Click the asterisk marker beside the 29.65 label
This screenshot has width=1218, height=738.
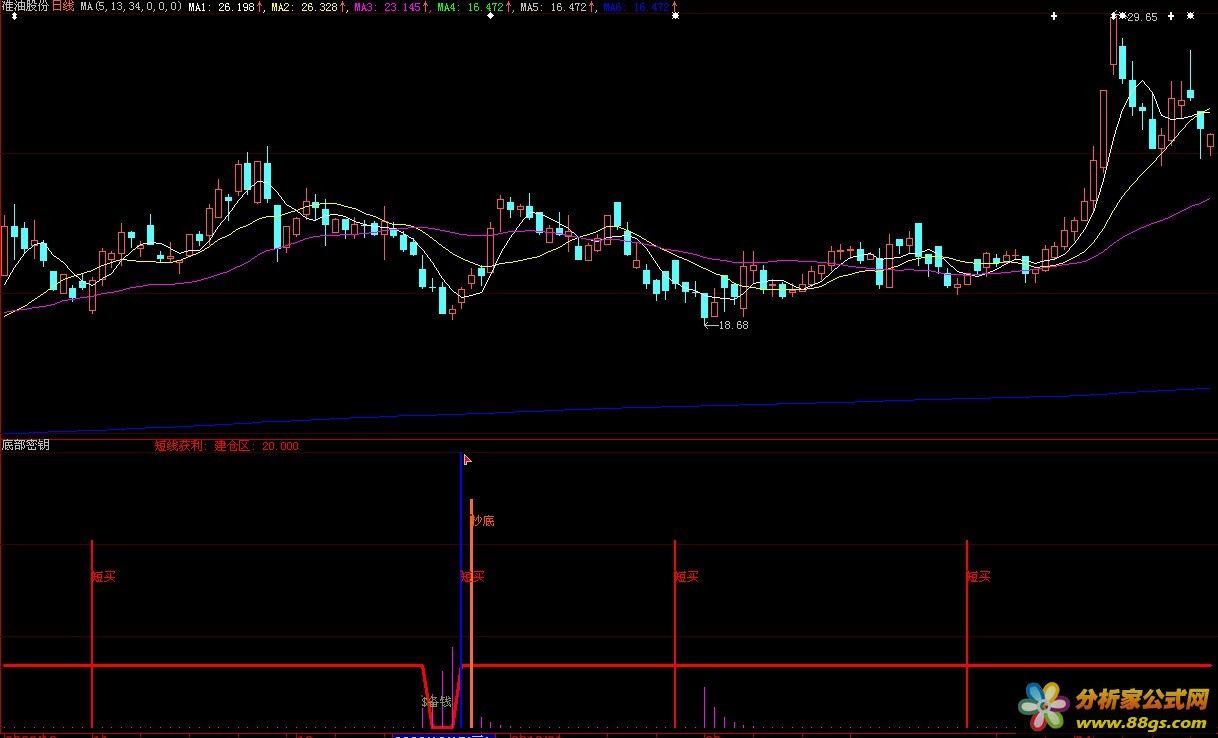tap(1116, 17)
